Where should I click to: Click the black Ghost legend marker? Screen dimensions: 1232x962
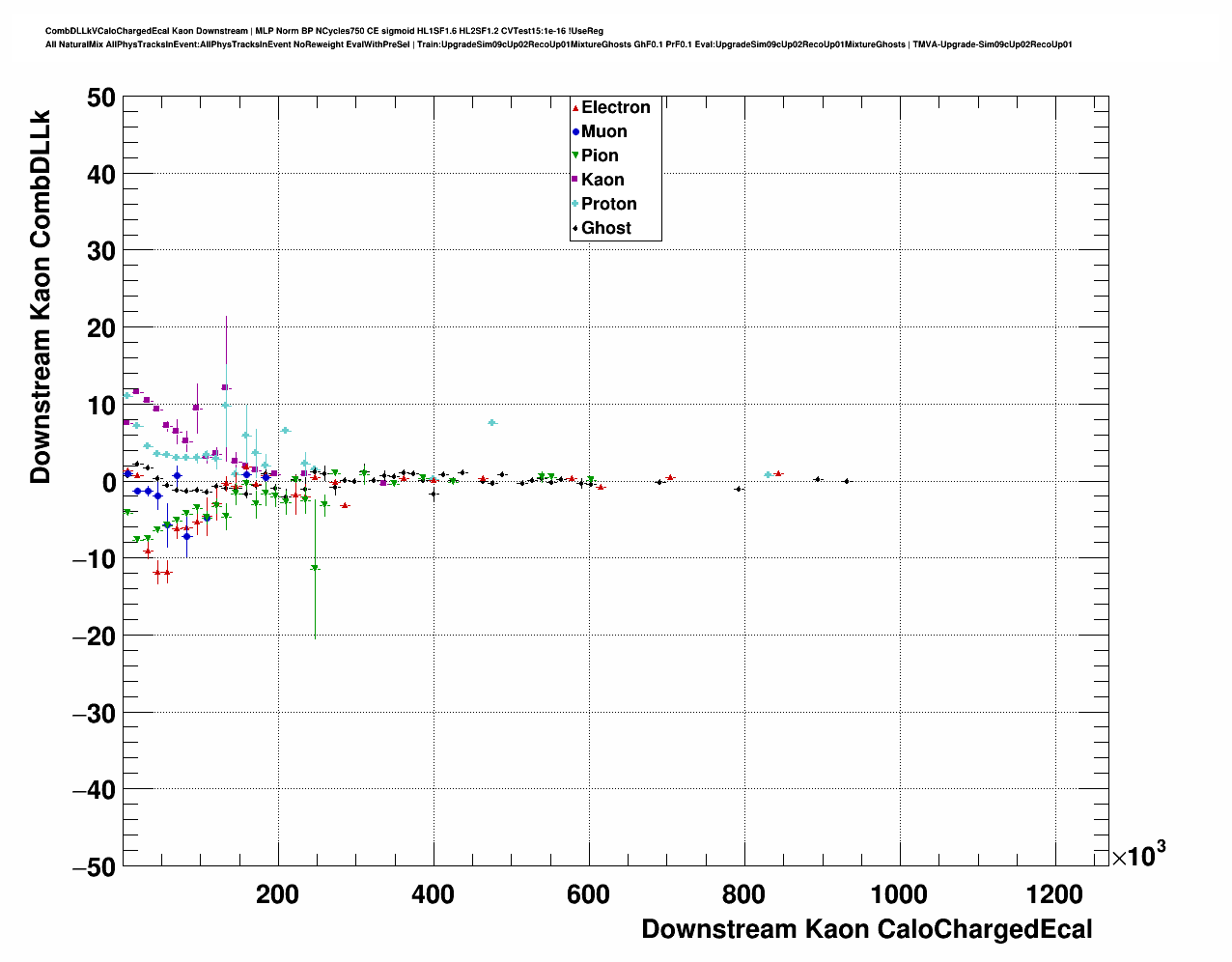click(575, 228)
